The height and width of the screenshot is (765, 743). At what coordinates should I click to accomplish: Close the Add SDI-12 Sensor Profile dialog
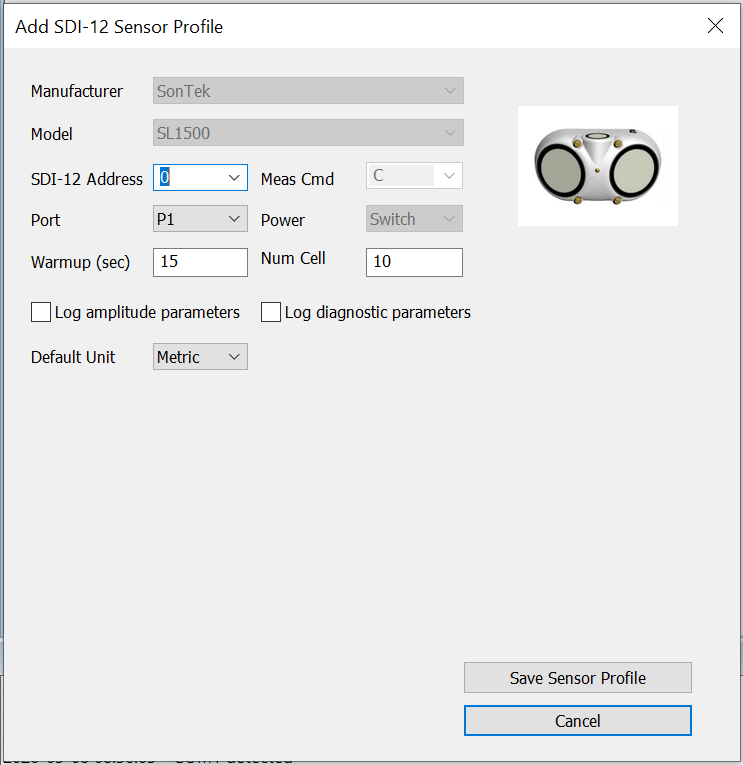pyautogui.click(x=715, y=26)
